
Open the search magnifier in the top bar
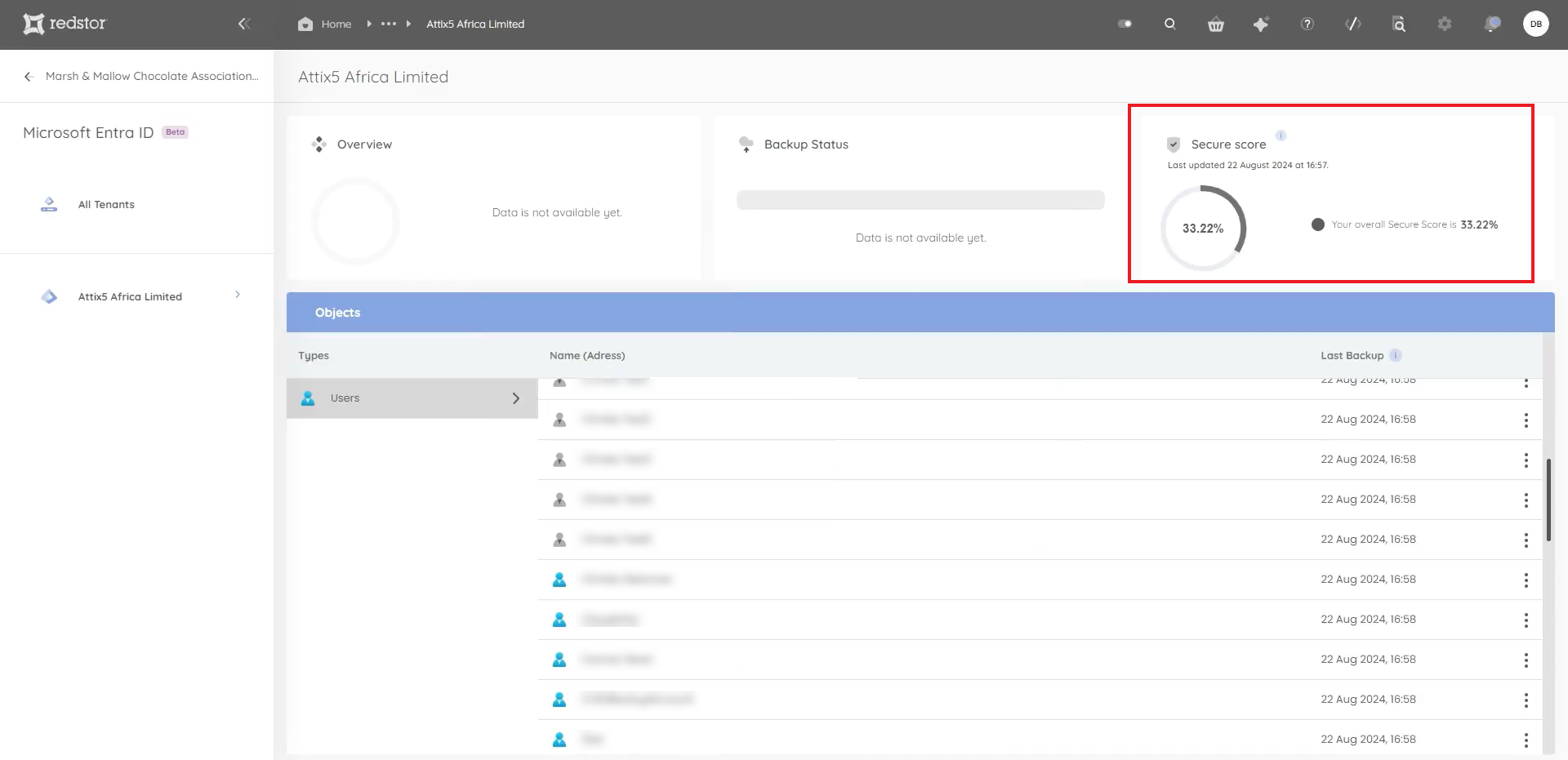pyautogui.click(x=1170, y=24)
